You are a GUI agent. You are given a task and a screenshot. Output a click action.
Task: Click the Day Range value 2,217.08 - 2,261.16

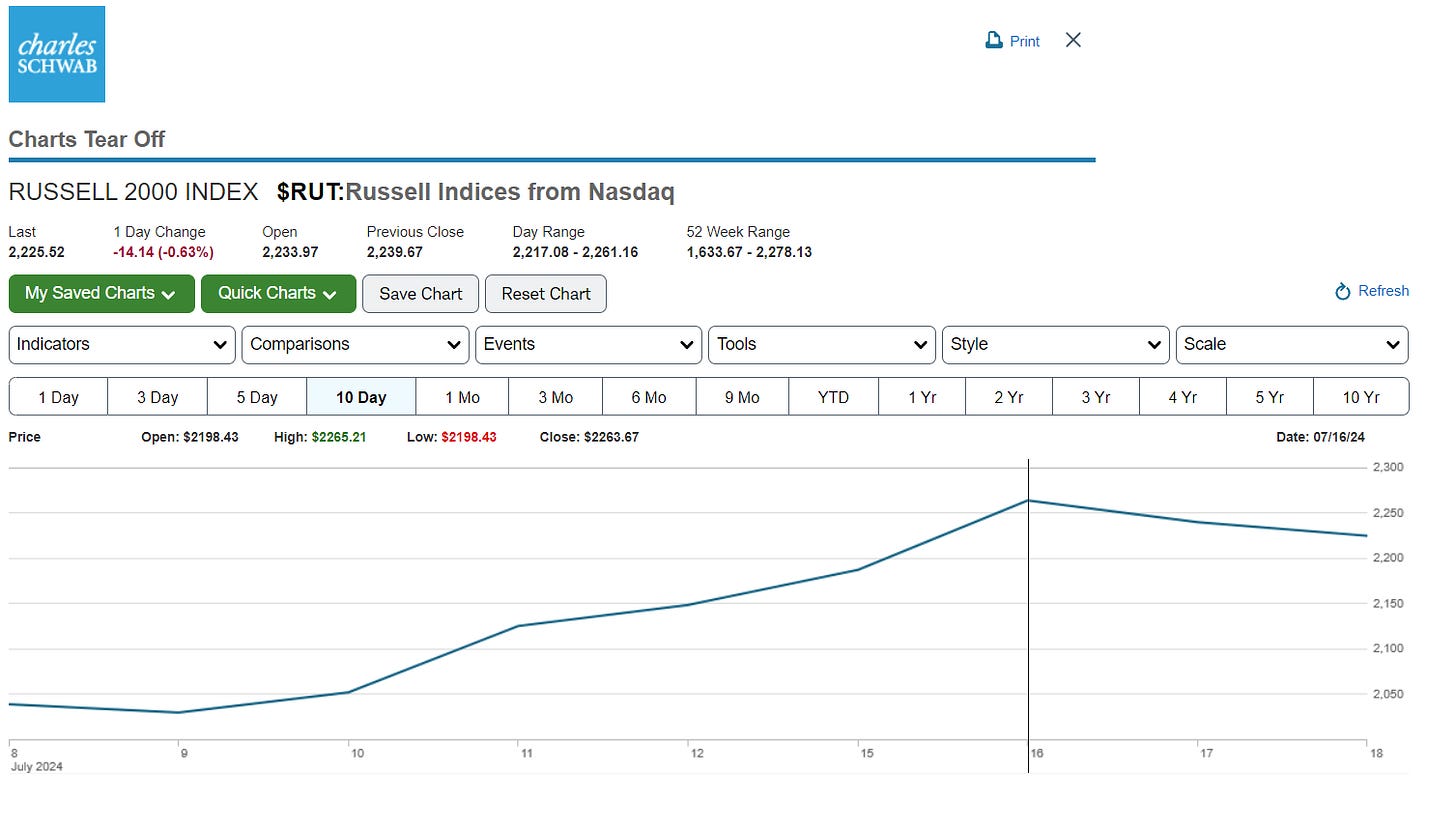tap(575, 252)
